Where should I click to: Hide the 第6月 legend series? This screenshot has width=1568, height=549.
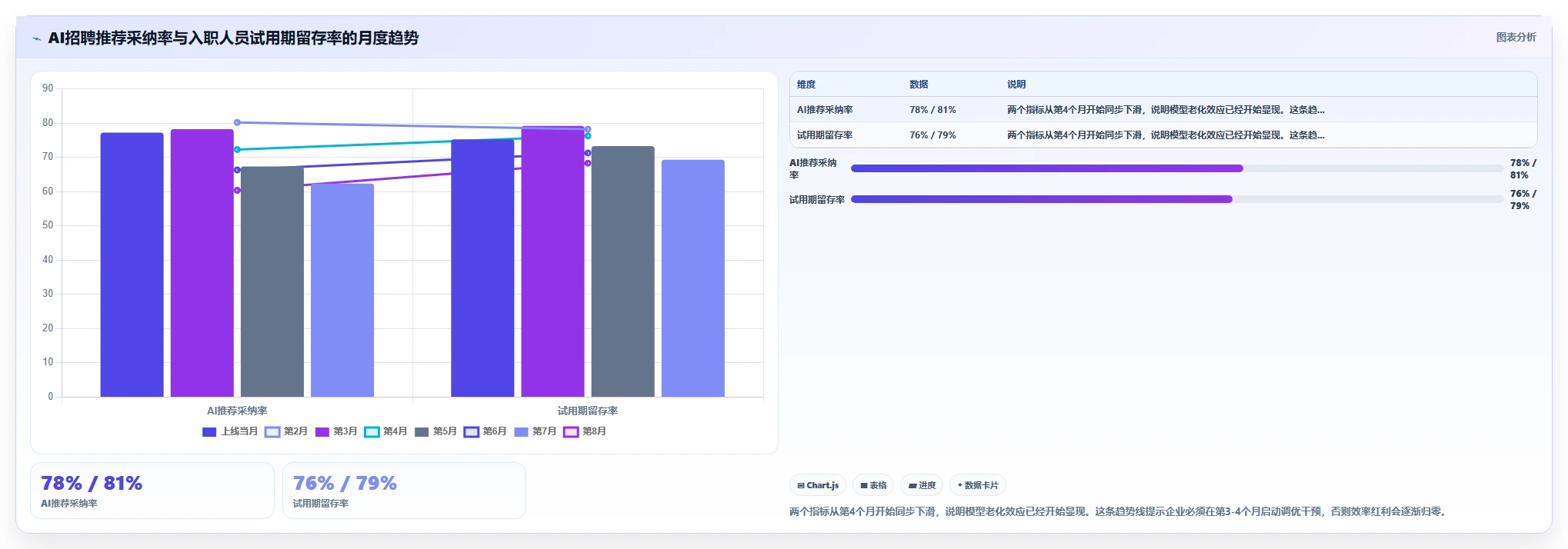point(485,431)
